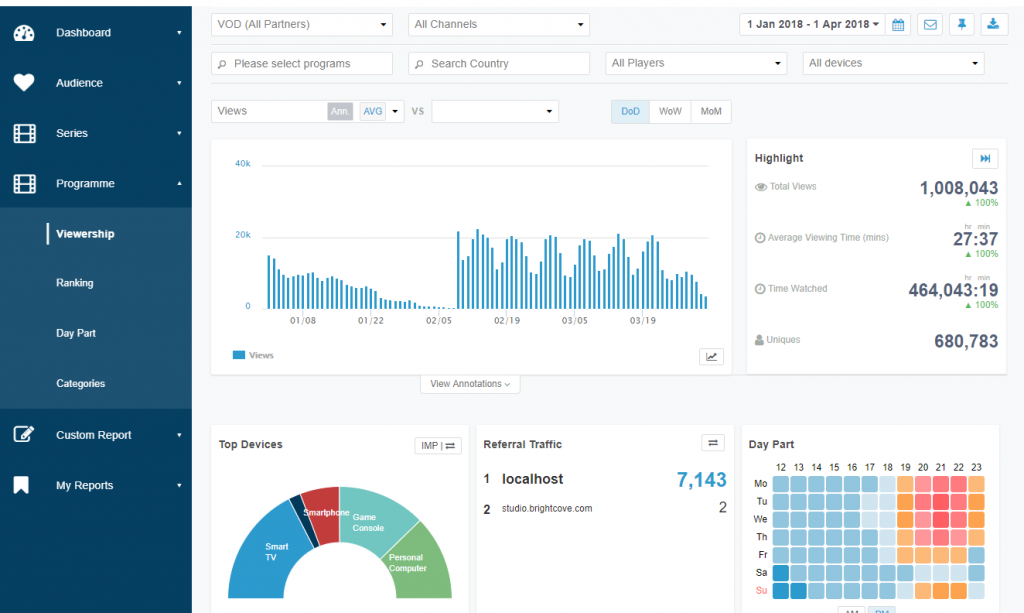Click the pin icon in the toolbar
Image resolution: width=1024 pixels, height=613 pixels.
point(961,24)
